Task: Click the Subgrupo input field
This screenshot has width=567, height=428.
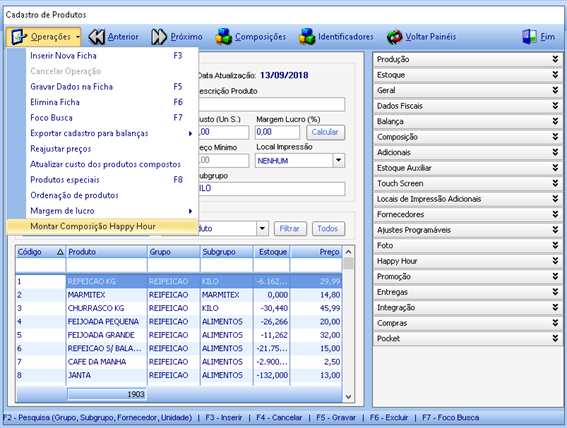Action: click(x=272, y=189)
